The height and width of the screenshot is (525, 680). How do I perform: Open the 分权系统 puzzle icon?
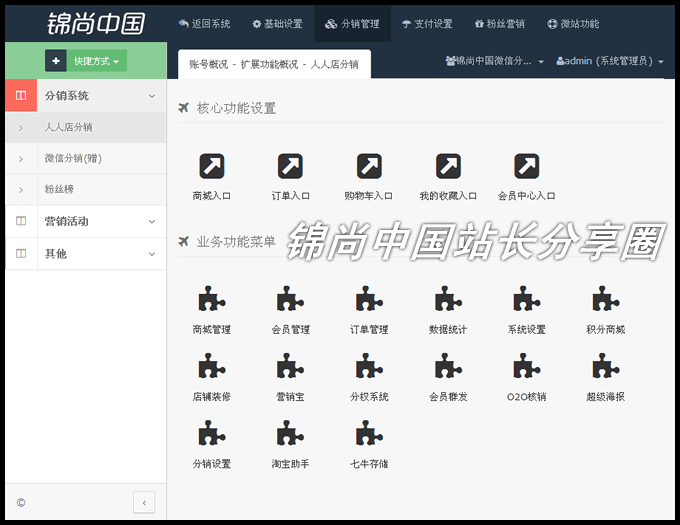[369, 366]
